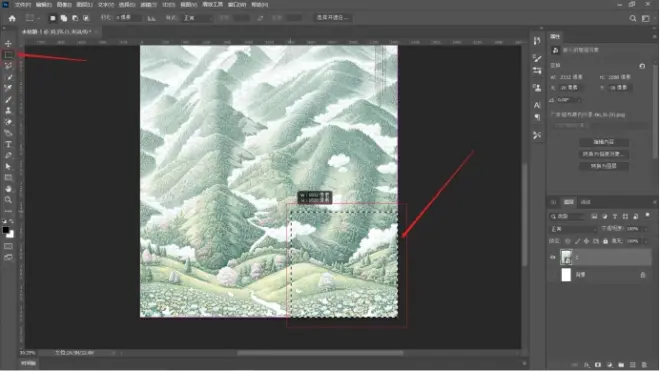Expand the opacity dropdown arrow in Layers panel

point(646,229)
